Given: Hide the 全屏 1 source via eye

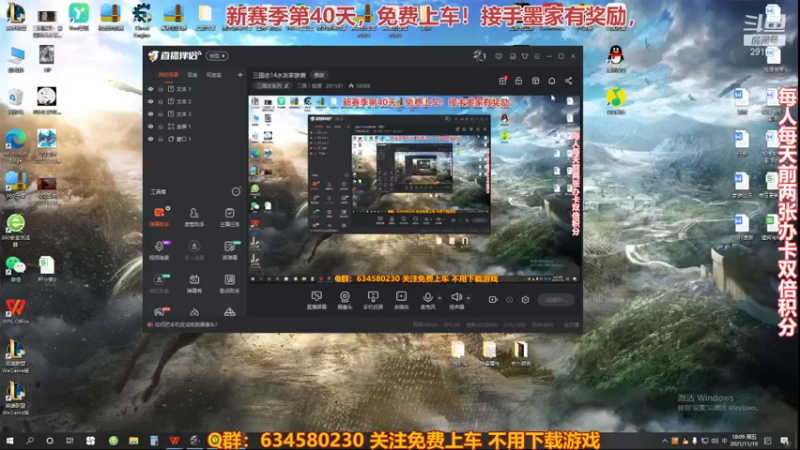Looking at the screenshot, I should click(151, 127).
